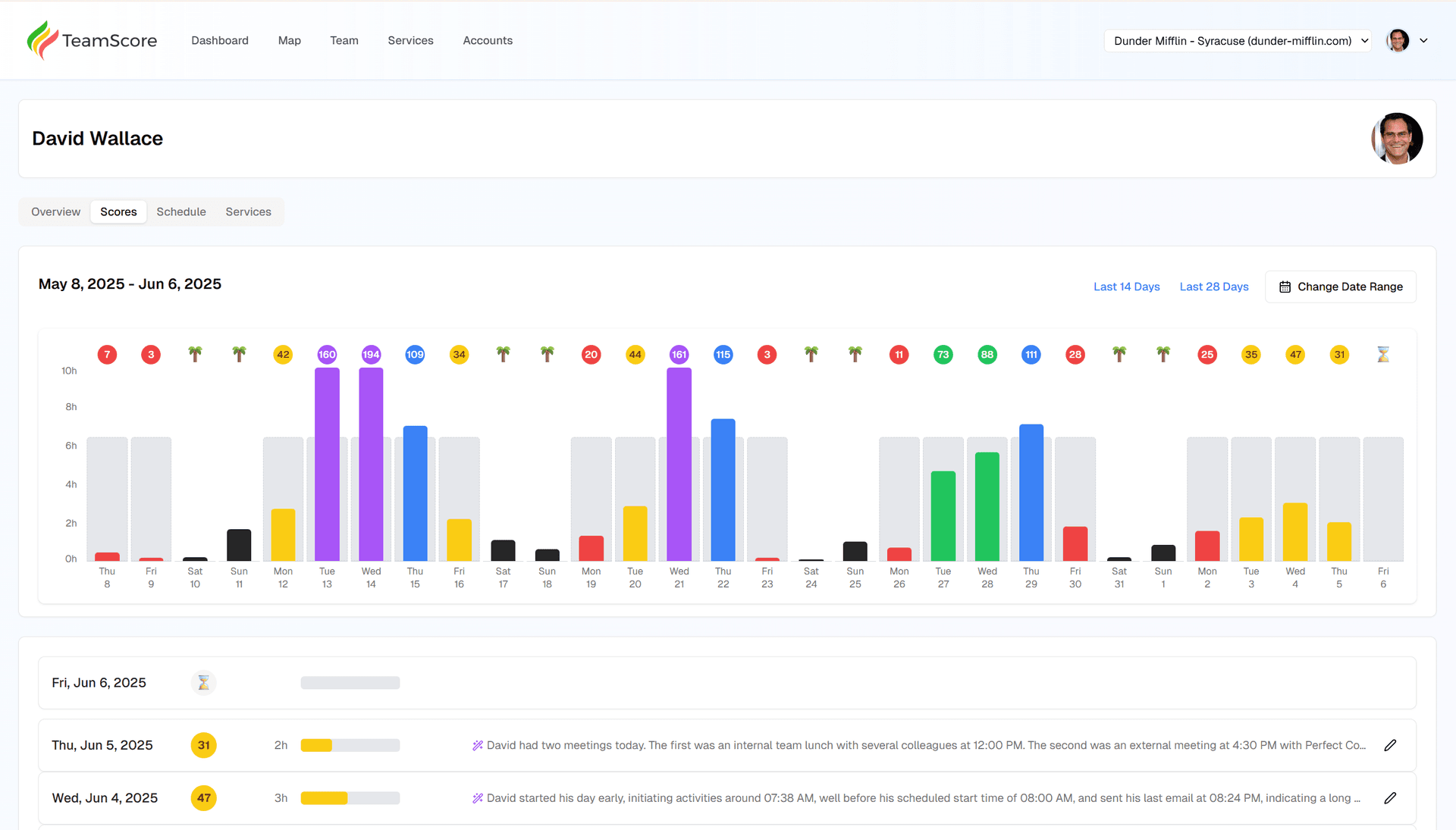
Task: Open the Map navigation item
Action: pos(289,40)
